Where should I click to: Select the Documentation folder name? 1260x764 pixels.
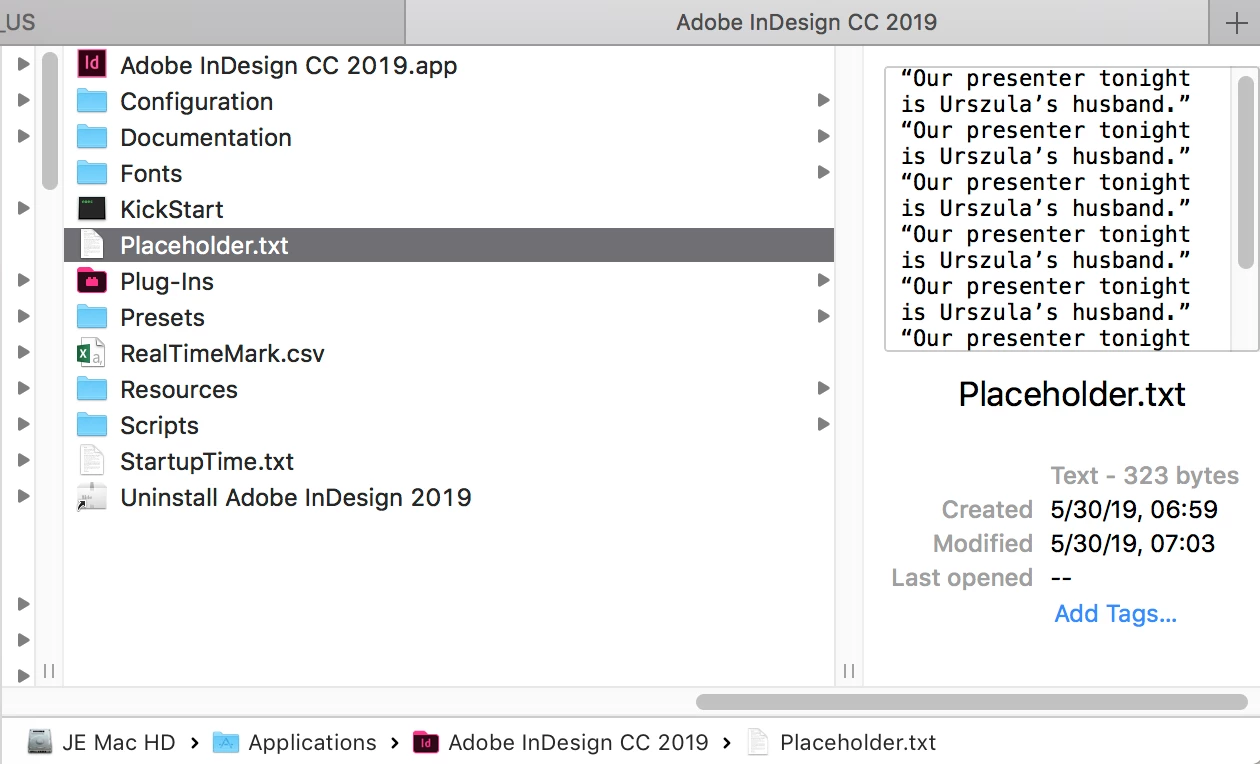pos(206,138)
